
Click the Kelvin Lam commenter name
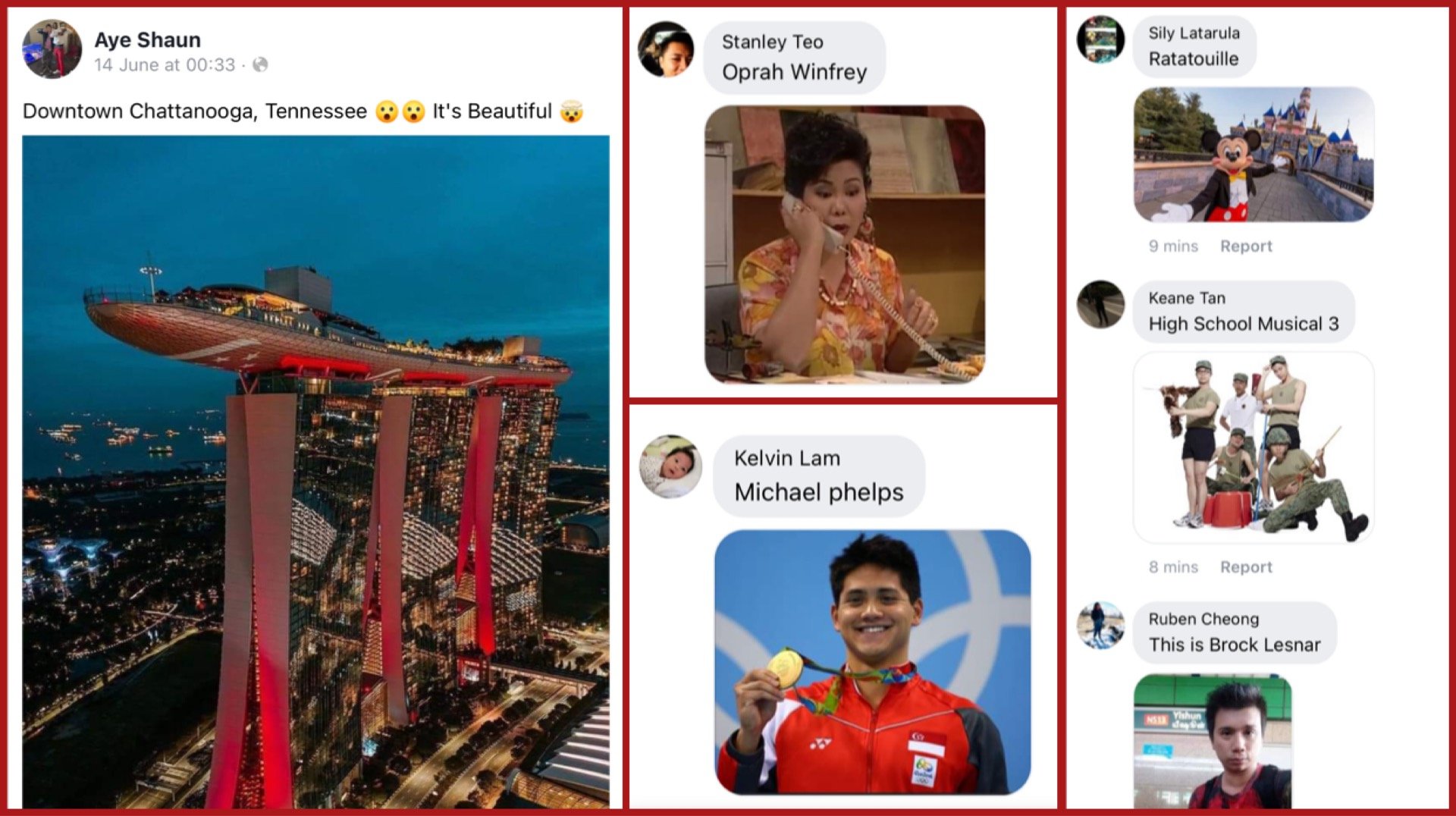pyautogui.click(x=786, y=458)
